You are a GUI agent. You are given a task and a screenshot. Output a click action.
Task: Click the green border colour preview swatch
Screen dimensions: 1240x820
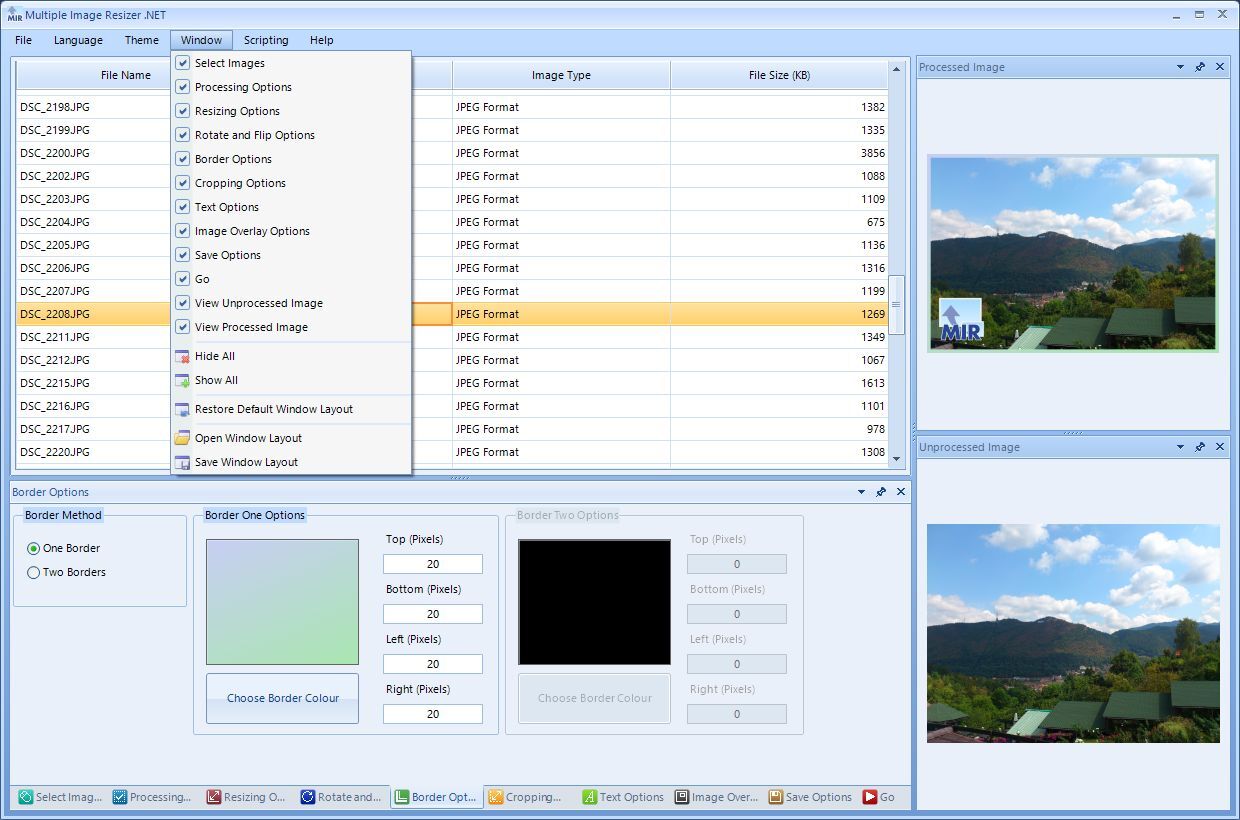coord(282,600)
